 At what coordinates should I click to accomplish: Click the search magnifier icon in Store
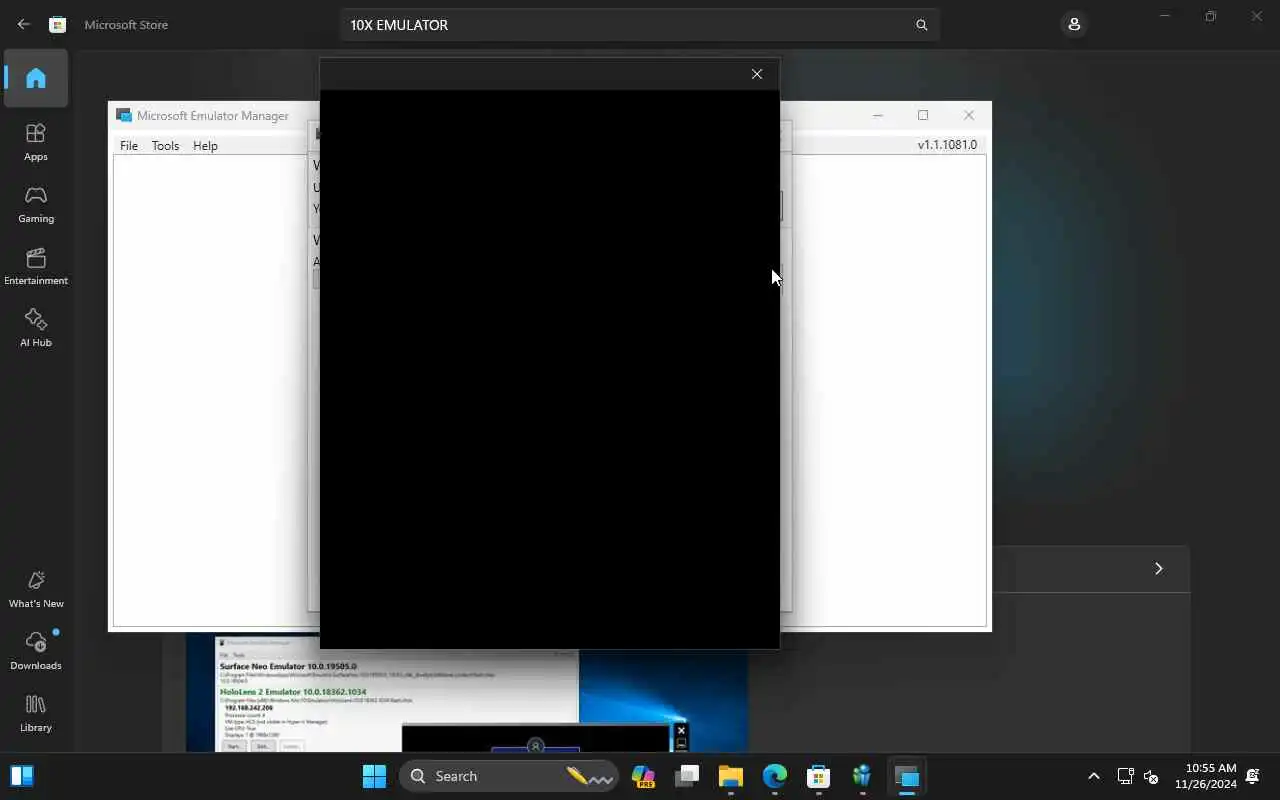click(922, 25)
